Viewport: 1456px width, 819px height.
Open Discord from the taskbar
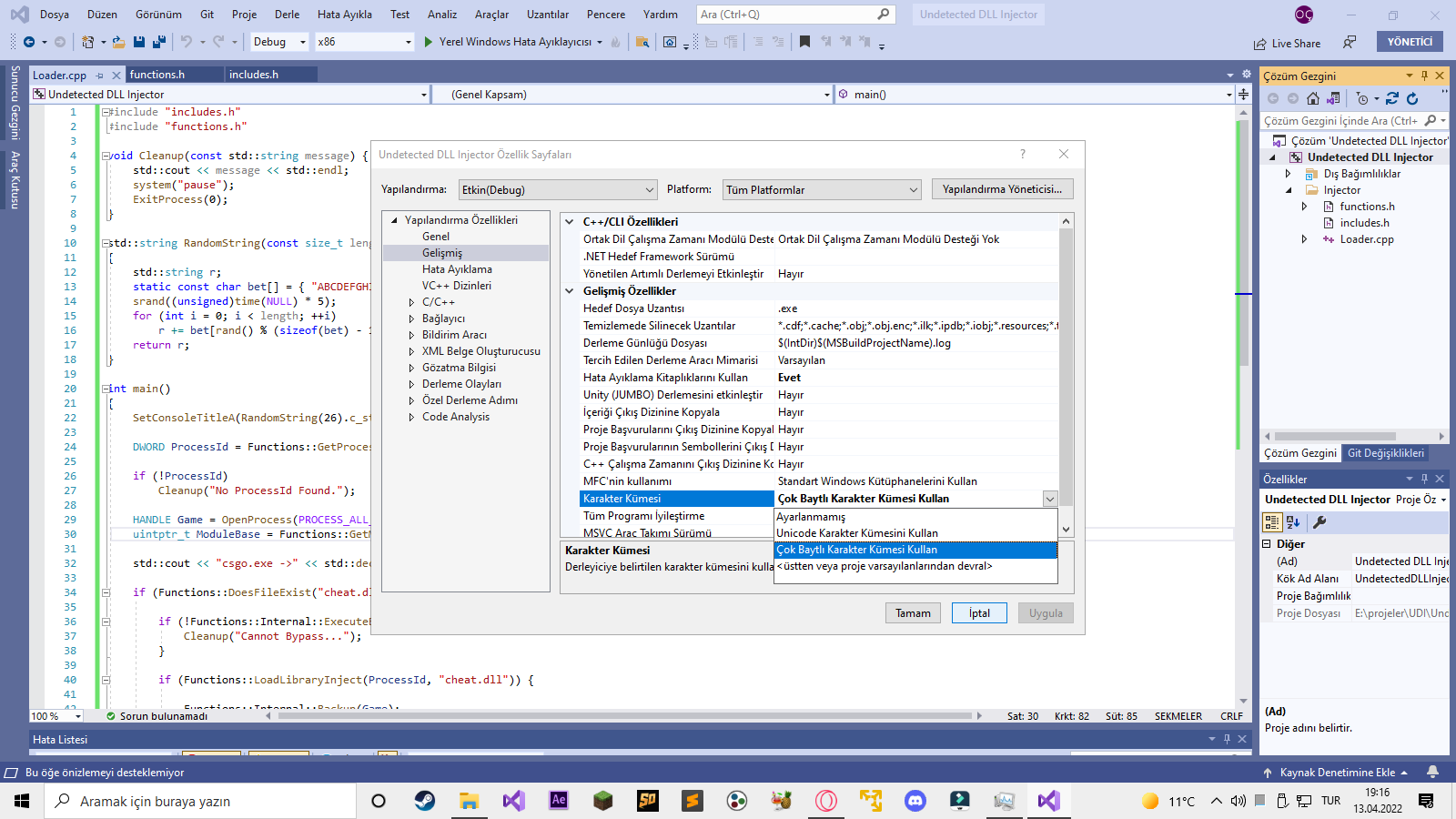pyautogui.click(x=915, y=801)
